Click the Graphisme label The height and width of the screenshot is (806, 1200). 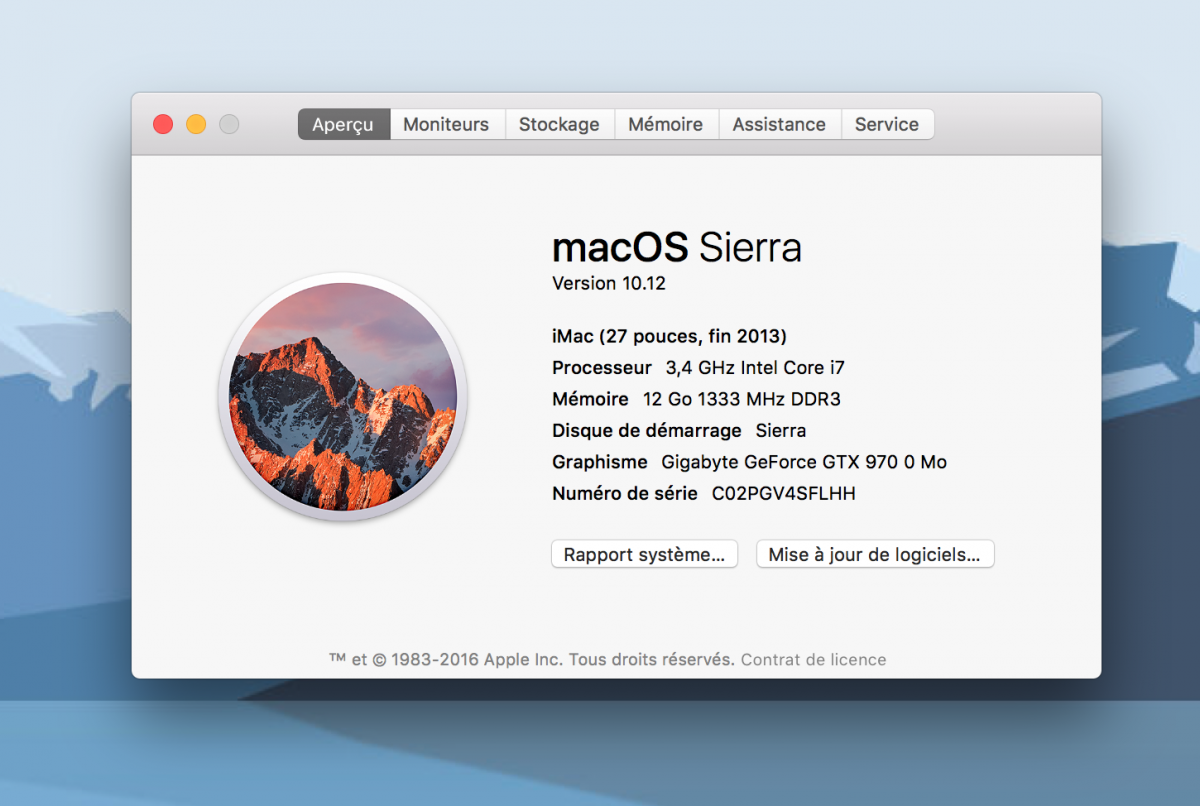600,462
